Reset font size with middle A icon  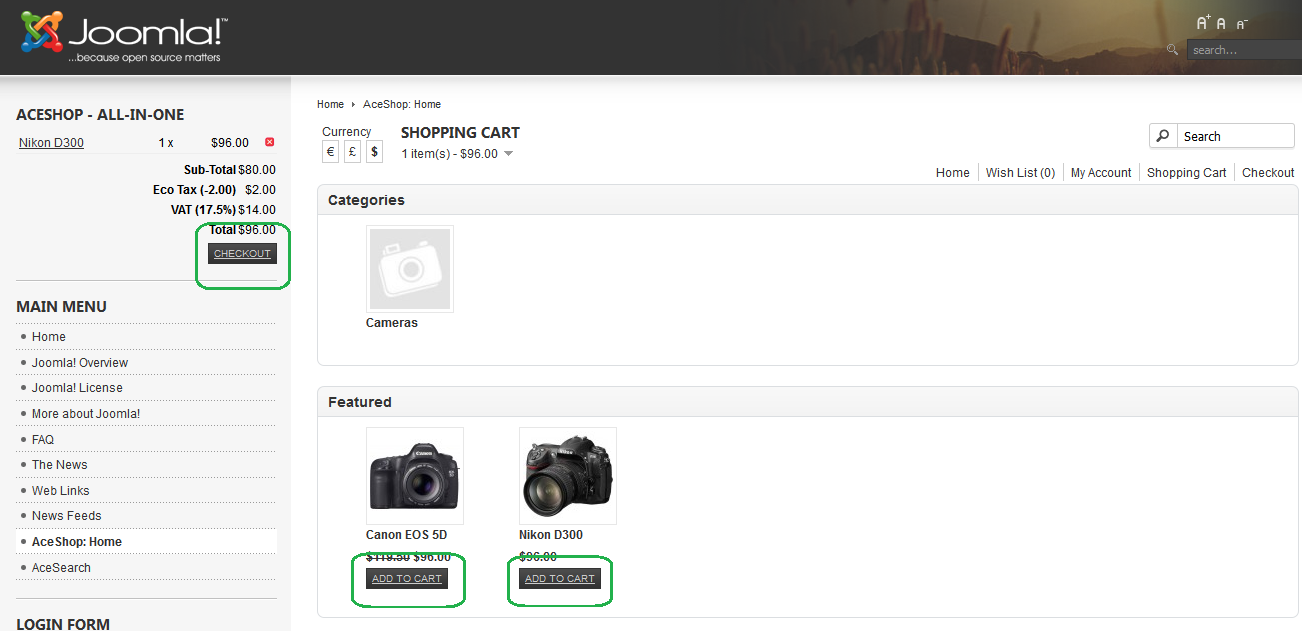(1221, 24)
